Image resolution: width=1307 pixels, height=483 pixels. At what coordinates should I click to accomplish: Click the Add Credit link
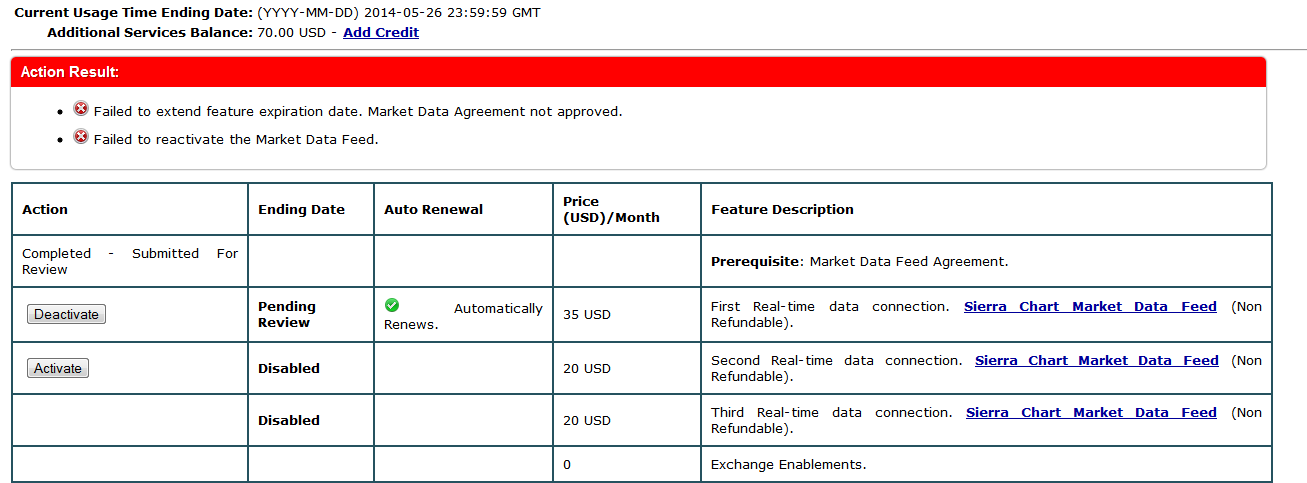tap(380, 33)
